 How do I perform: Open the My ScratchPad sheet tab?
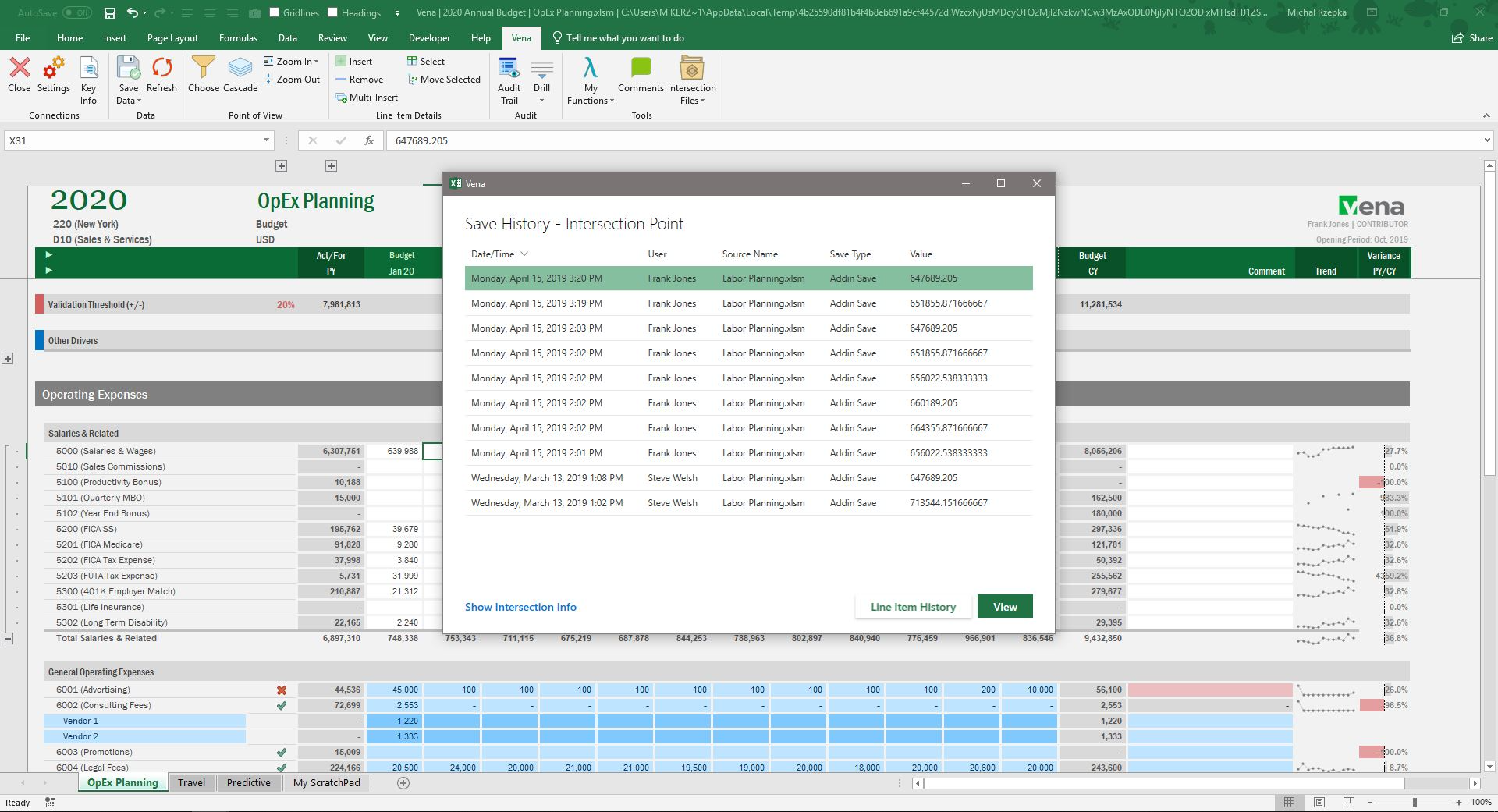(327, 783)
